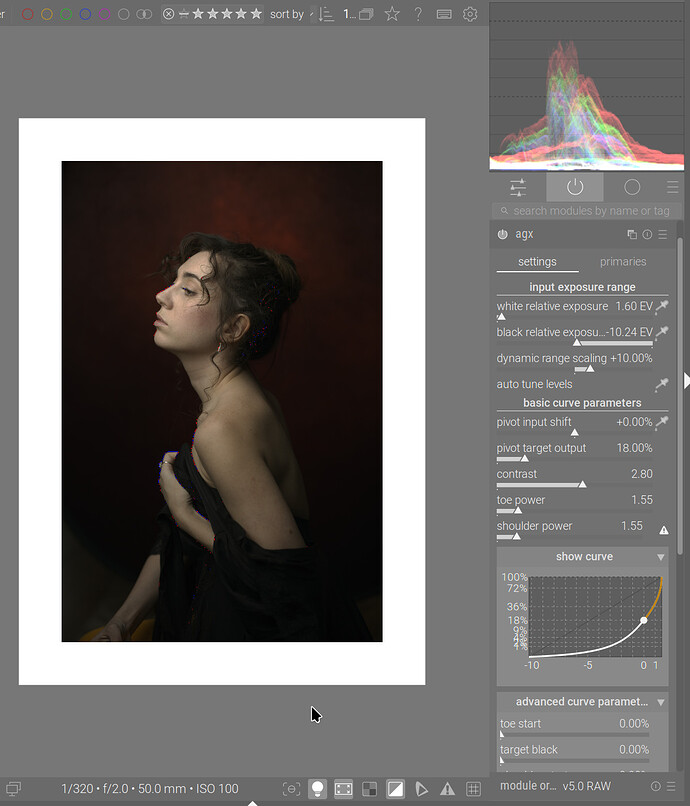Toggle guides grid overlay

click(x=473, y=789)
